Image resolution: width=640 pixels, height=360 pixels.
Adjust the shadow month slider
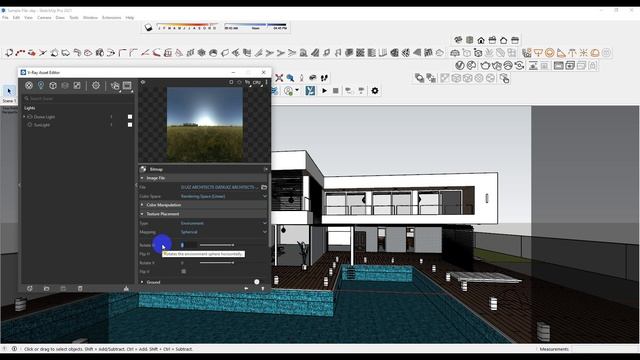(x=187, y=26)
